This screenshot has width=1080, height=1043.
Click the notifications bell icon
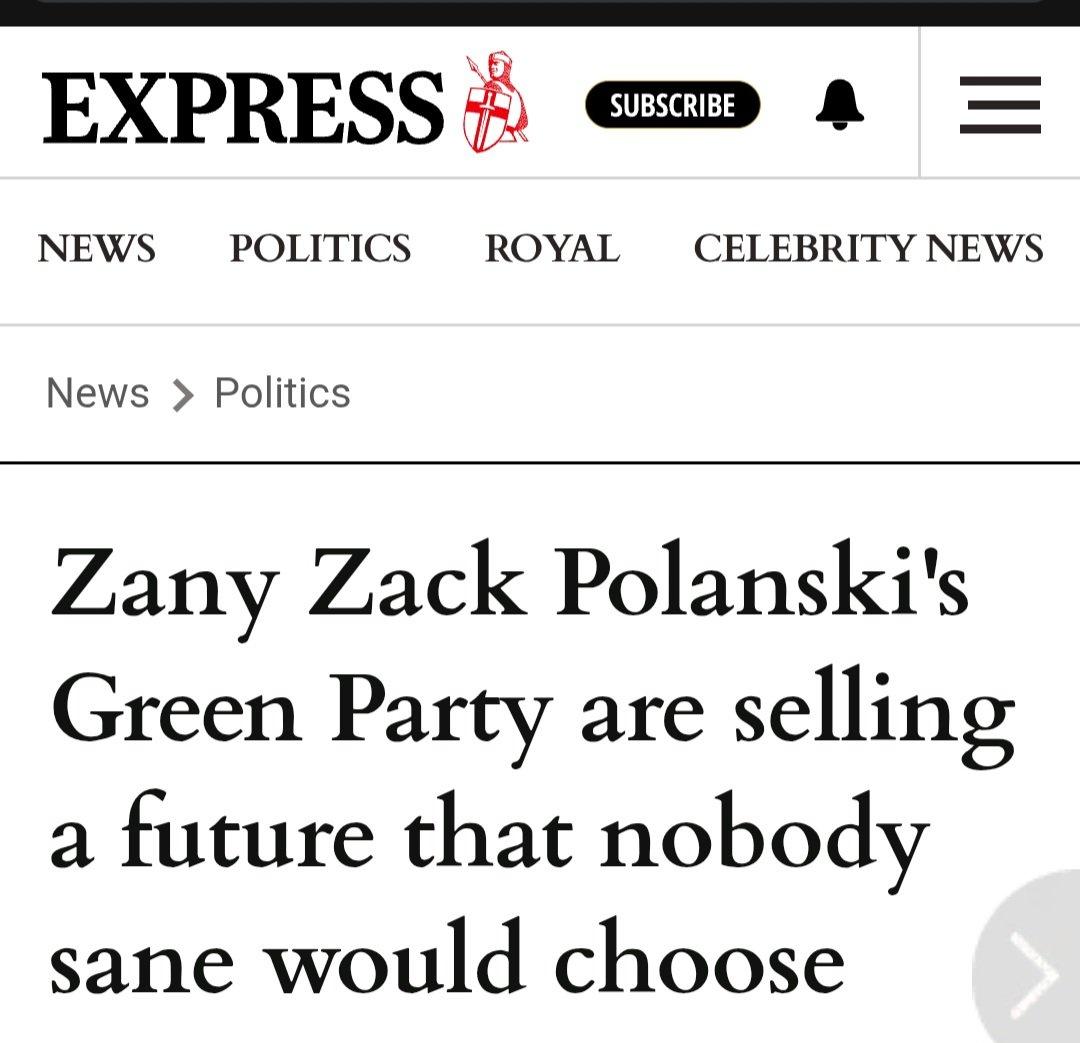(839, 104)
